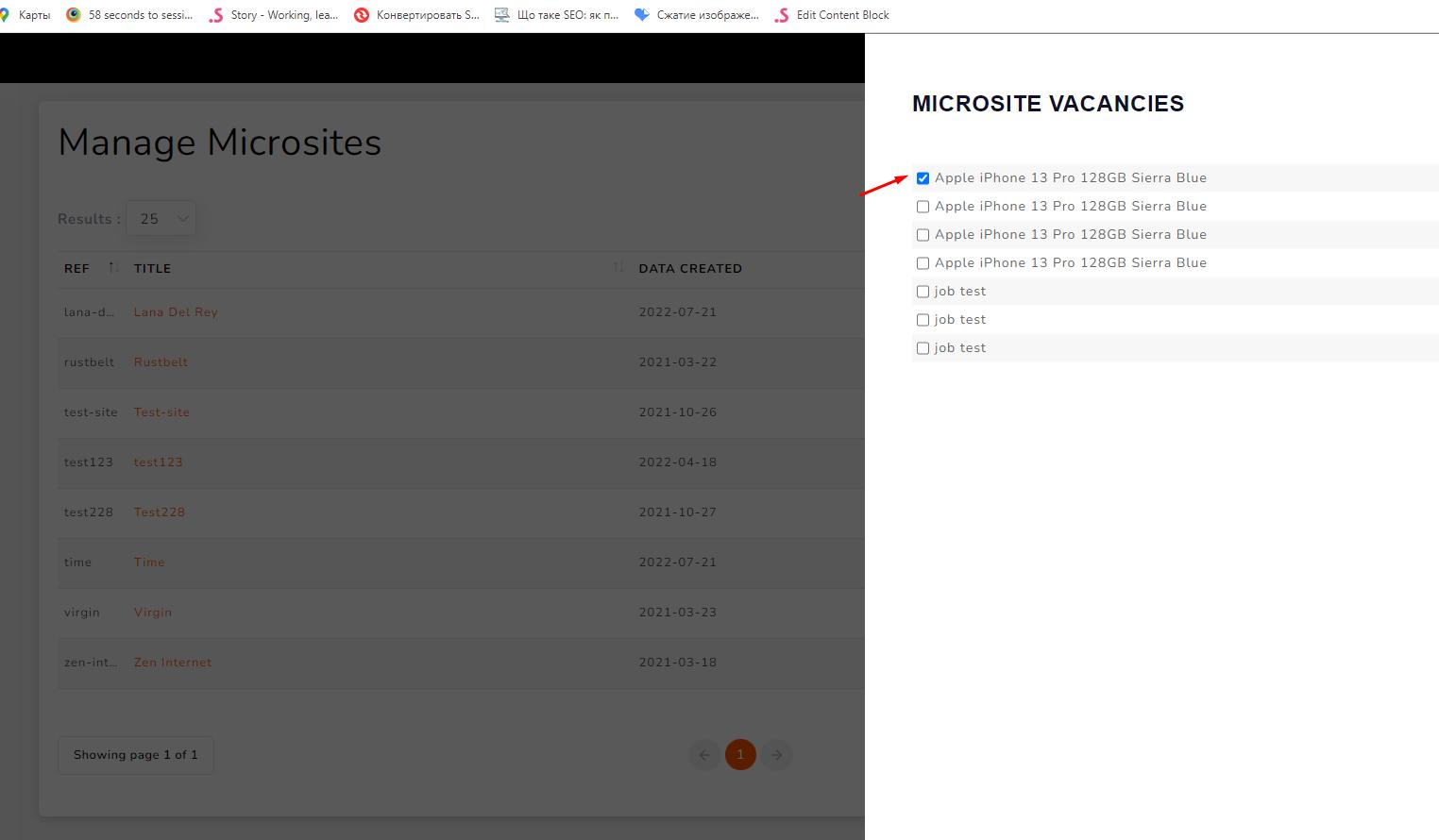
Task: Click the 'MICROSITE VACANCIES' panel heading
Action: (x=1048, y=104)
